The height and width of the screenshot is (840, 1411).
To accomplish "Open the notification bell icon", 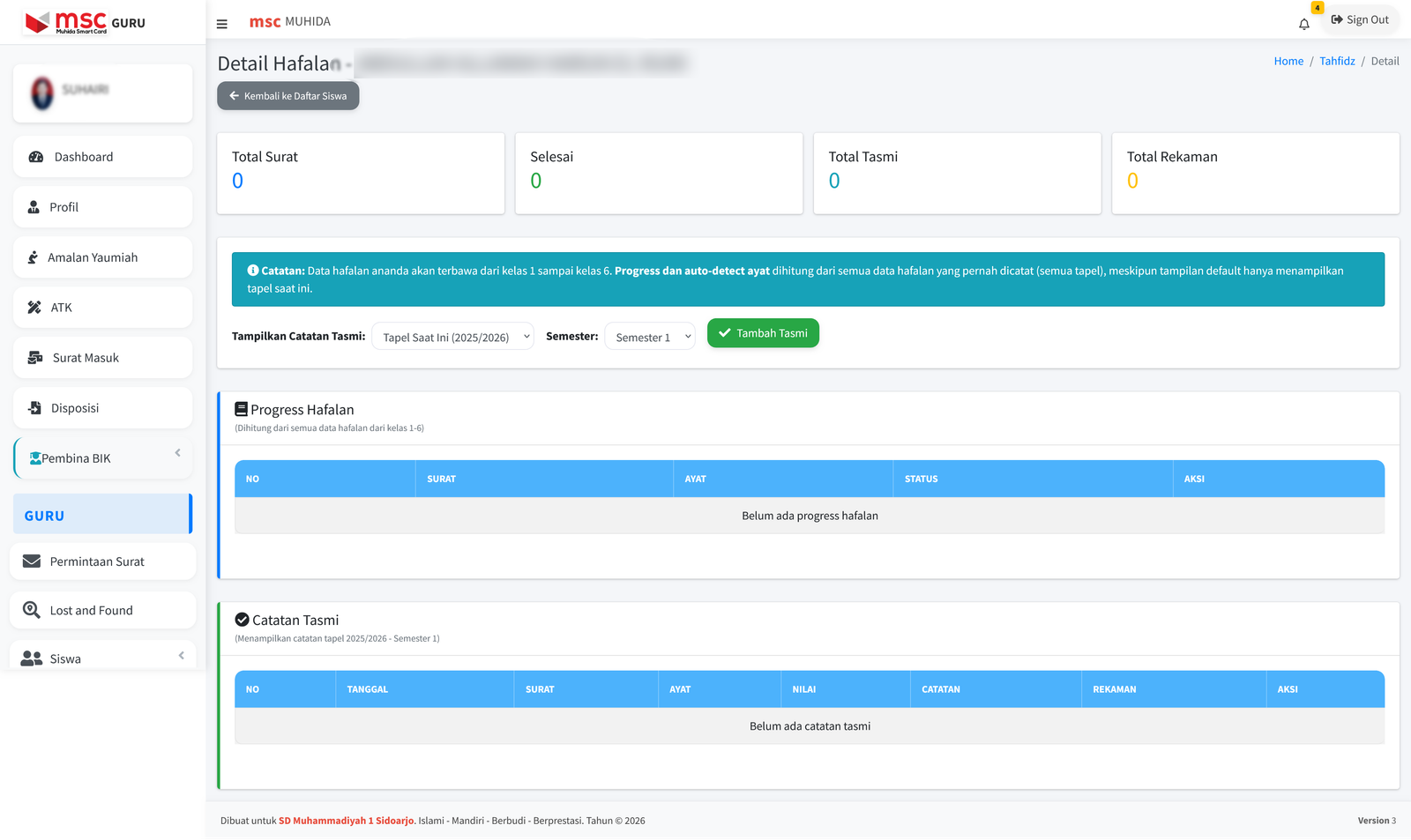I will (x=1303, y=24).
